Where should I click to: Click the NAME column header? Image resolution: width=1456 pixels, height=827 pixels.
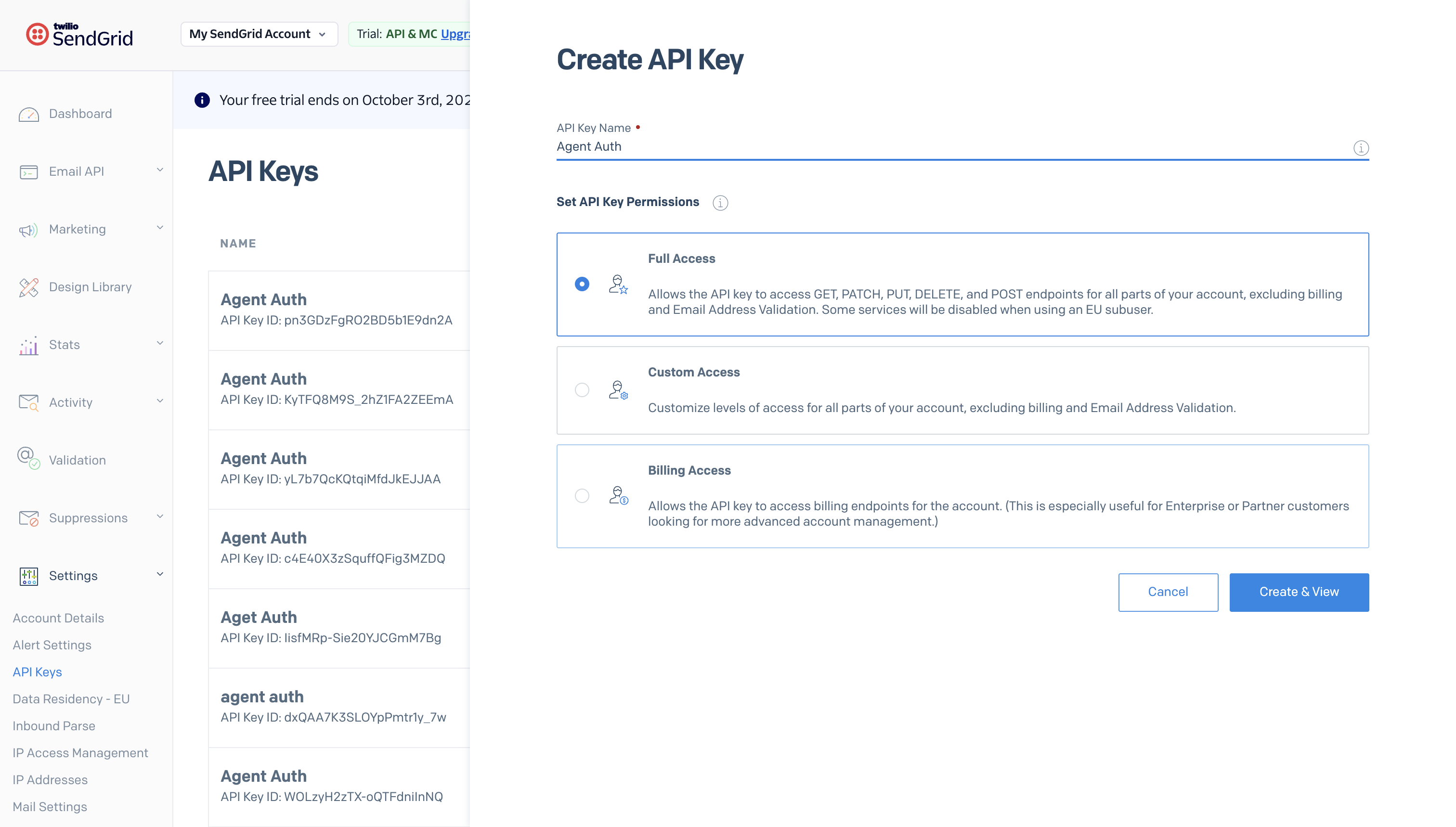pos(238,244)
